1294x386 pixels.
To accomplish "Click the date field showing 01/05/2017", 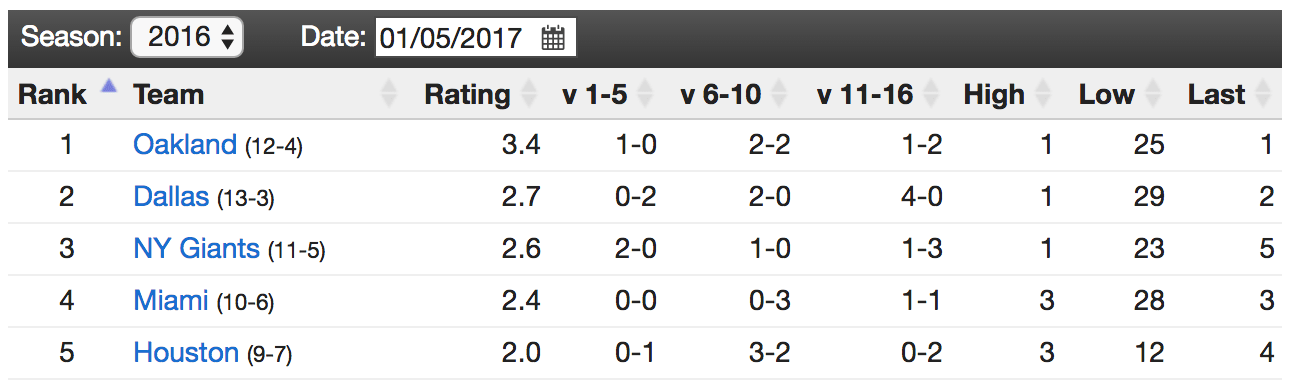I will [x=475, y=39].
